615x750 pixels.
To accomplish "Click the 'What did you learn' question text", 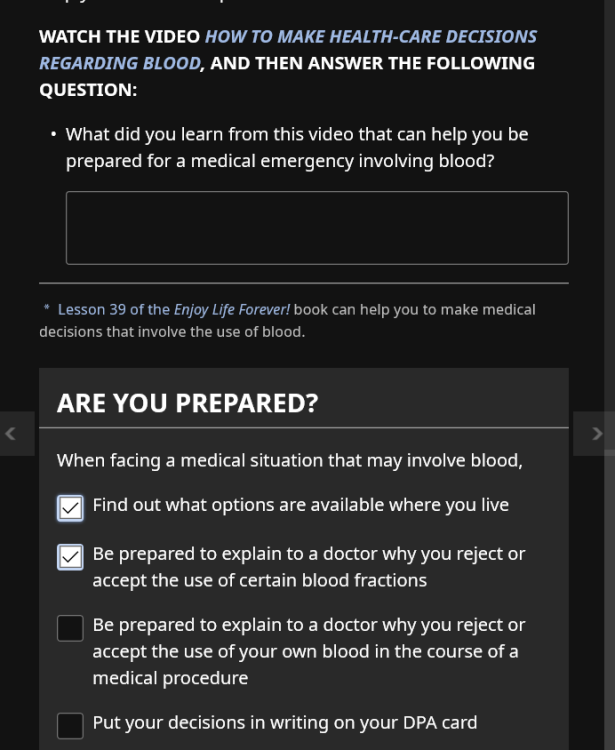I will (296, 147).
